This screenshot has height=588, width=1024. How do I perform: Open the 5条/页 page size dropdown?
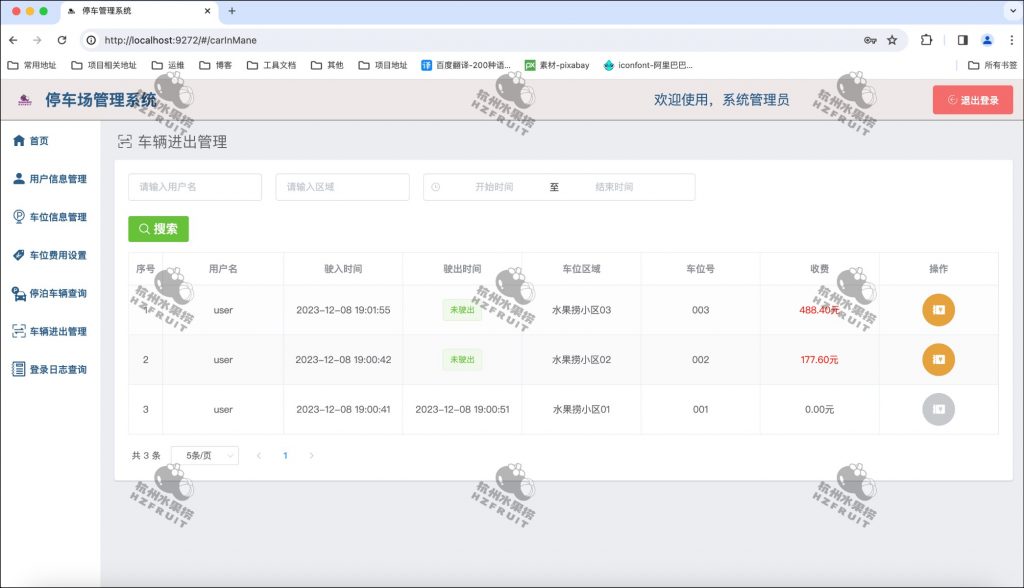[x=203, y=455]
